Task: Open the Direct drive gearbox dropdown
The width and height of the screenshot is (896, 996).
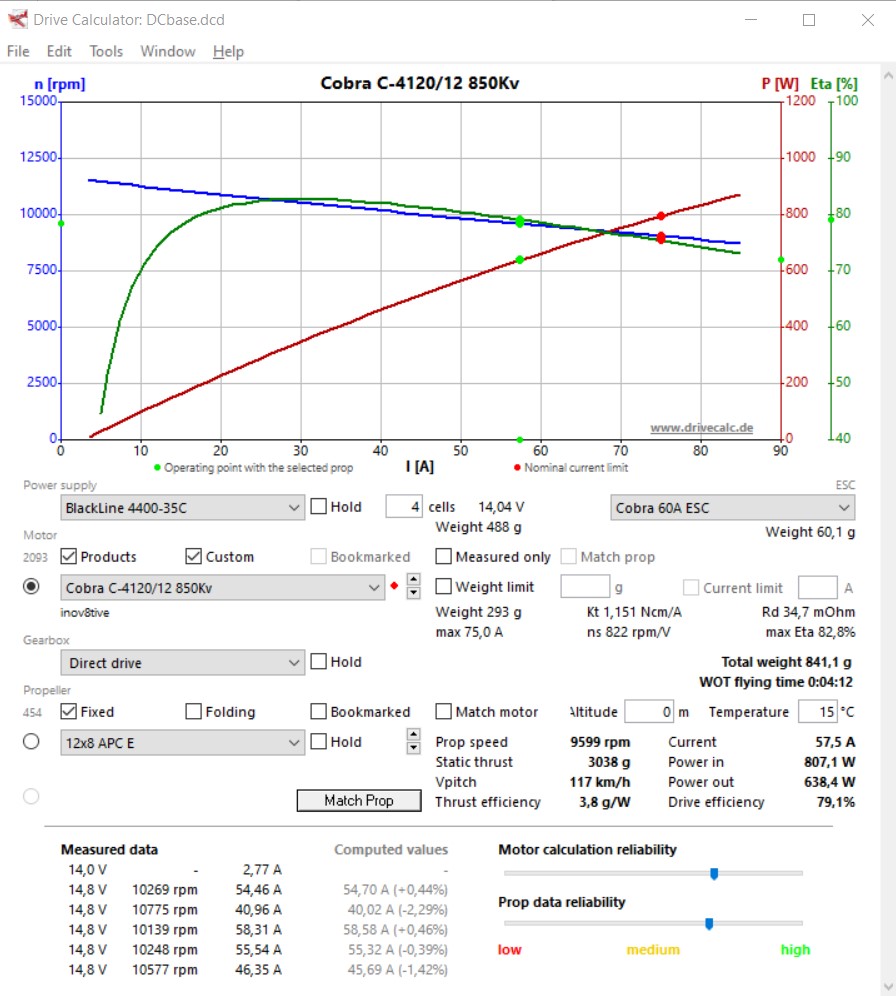Action: point(182,663)
